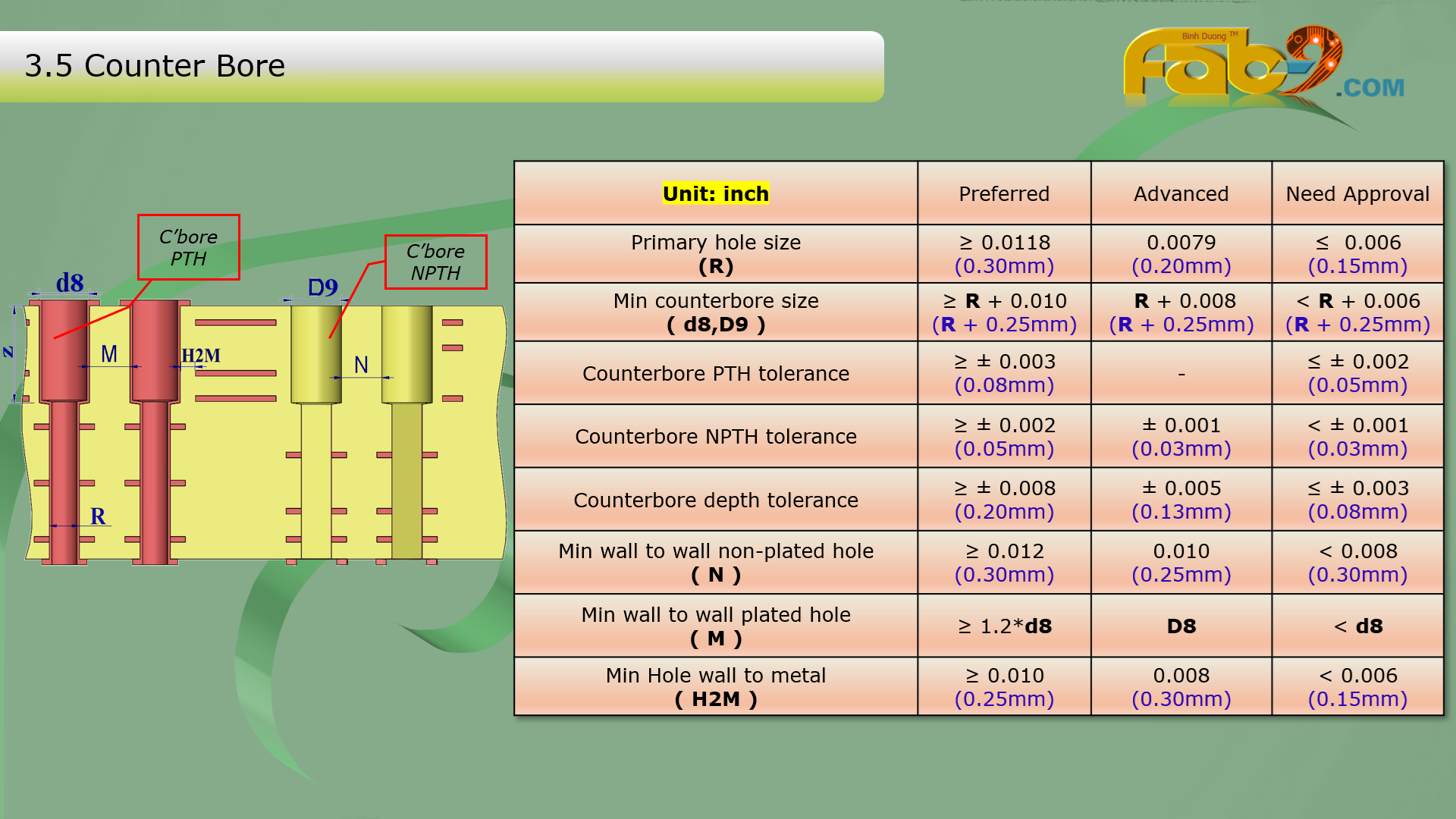This screenshot has width=1456, height=819.
Task: Click the d8 dimension label
Action: click(70, 283)
